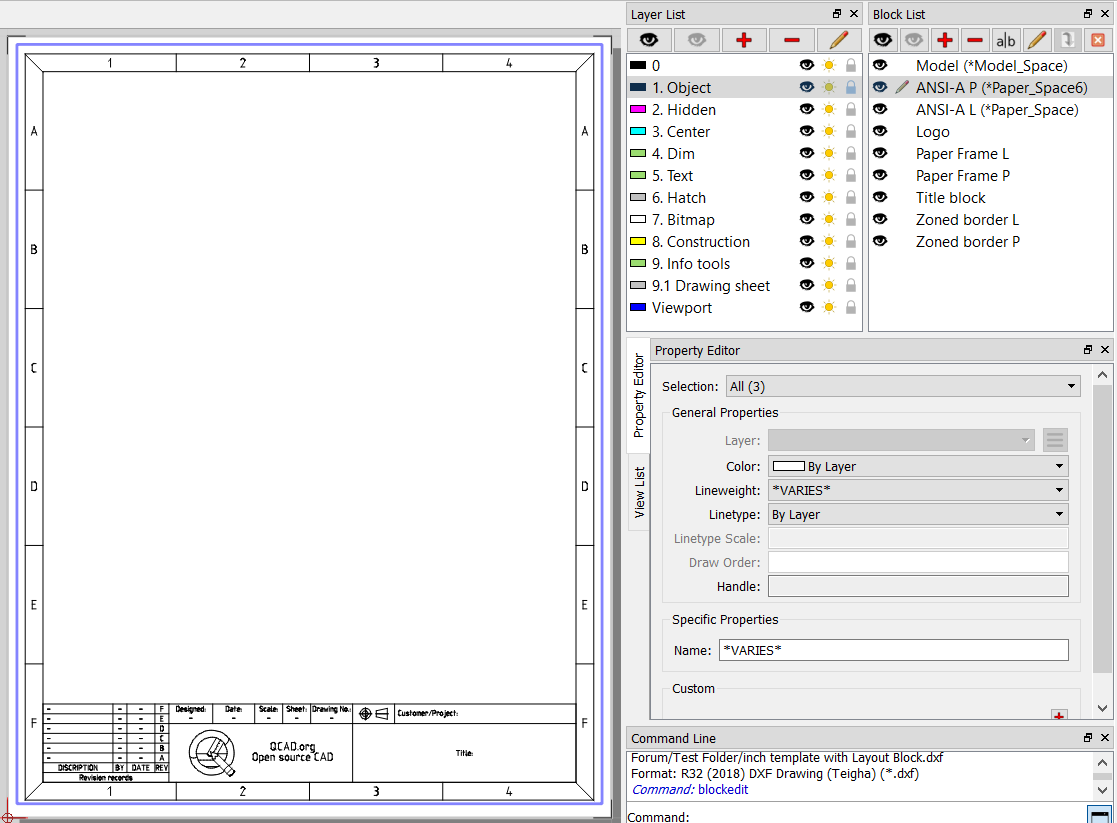
Task: Click the Name field in Specific Properties
Action: pos(893,650)
